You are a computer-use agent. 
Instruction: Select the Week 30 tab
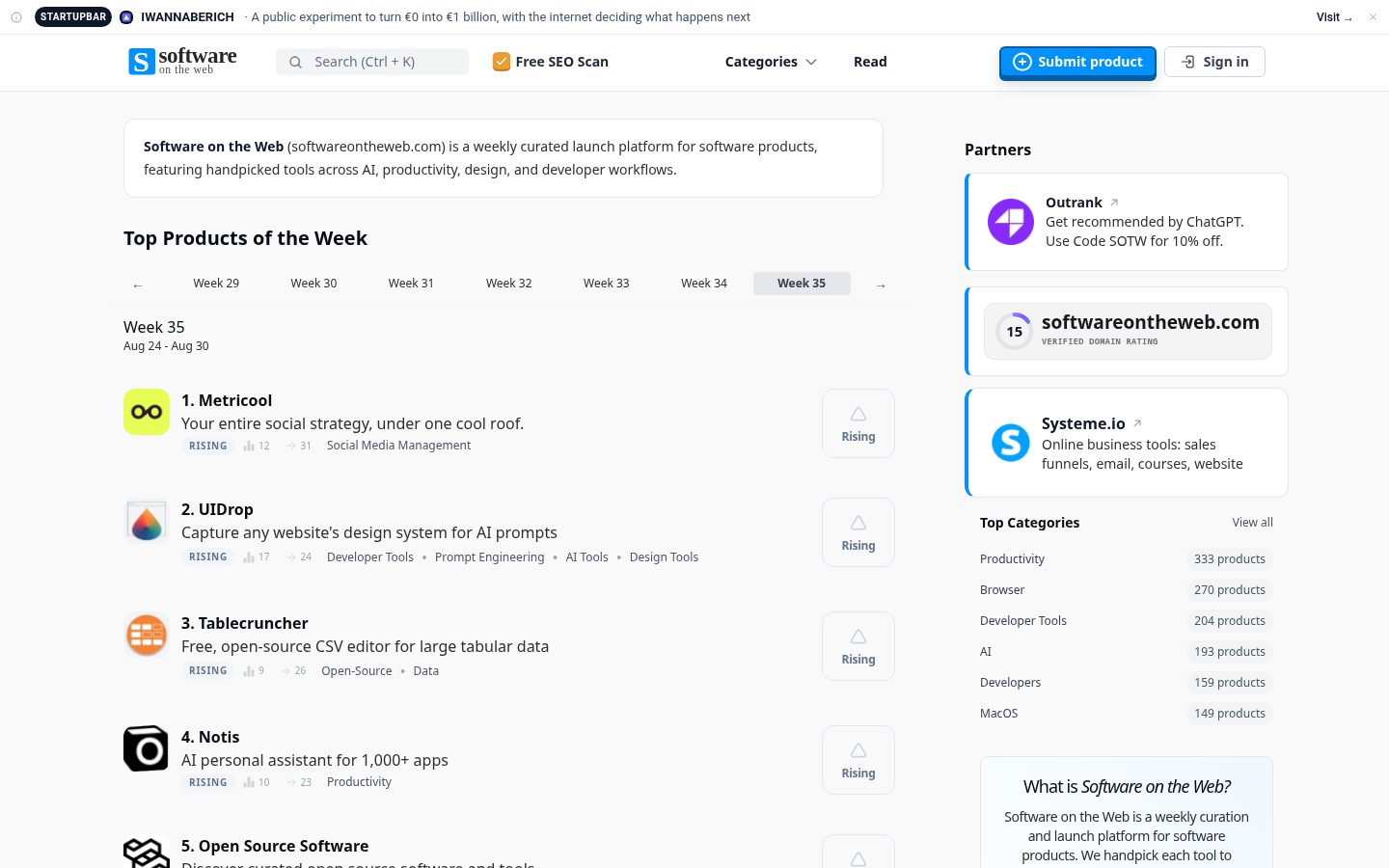click(313, 283)
